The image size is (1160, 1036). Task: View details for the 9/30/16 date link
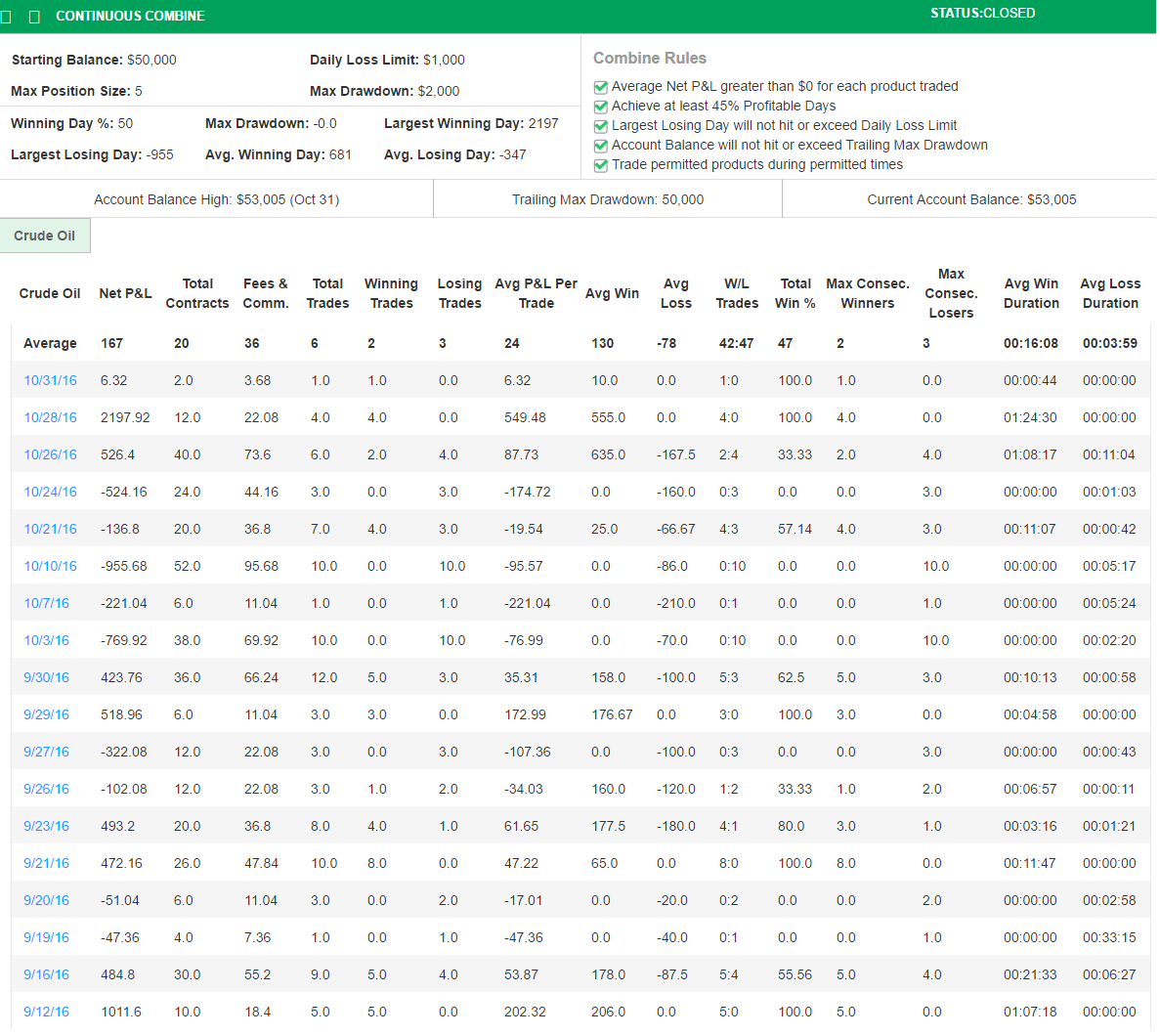pyautogui.click(x=46, y=677)
